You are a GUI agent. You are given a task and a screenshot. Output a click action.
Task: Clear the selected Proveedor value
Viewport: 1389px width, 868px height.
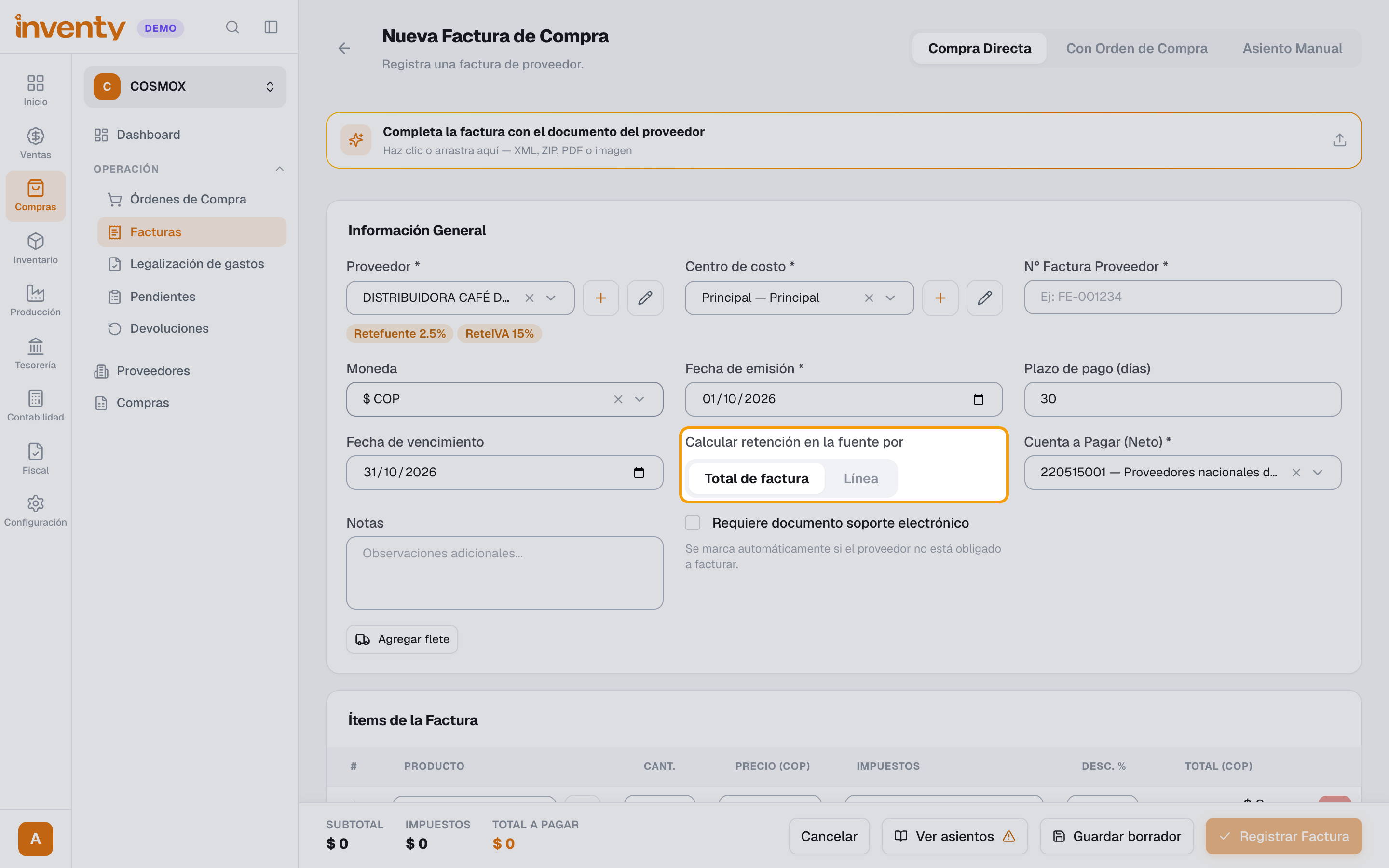pyautogui.click(x=529, y=298)
